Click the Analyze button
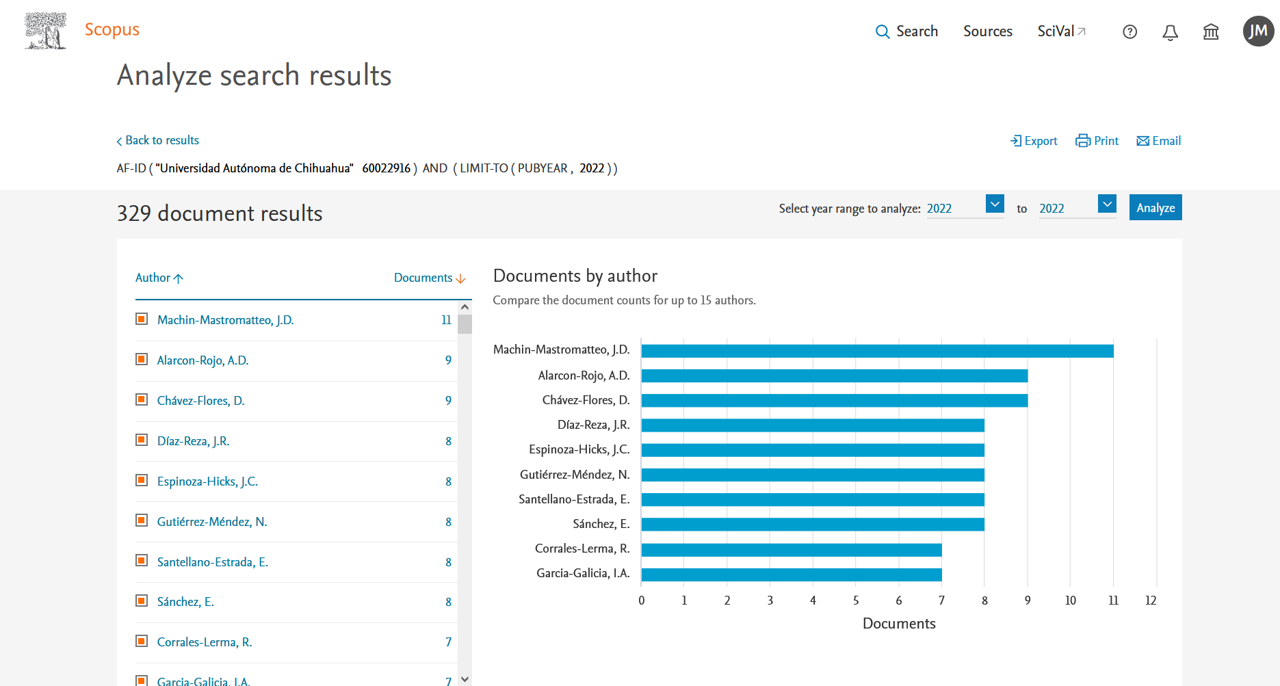 (1155, 207)
